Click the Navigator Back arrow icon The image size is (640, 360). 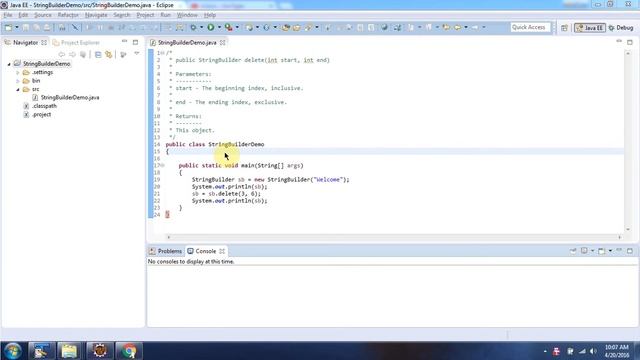click(62, 54)
